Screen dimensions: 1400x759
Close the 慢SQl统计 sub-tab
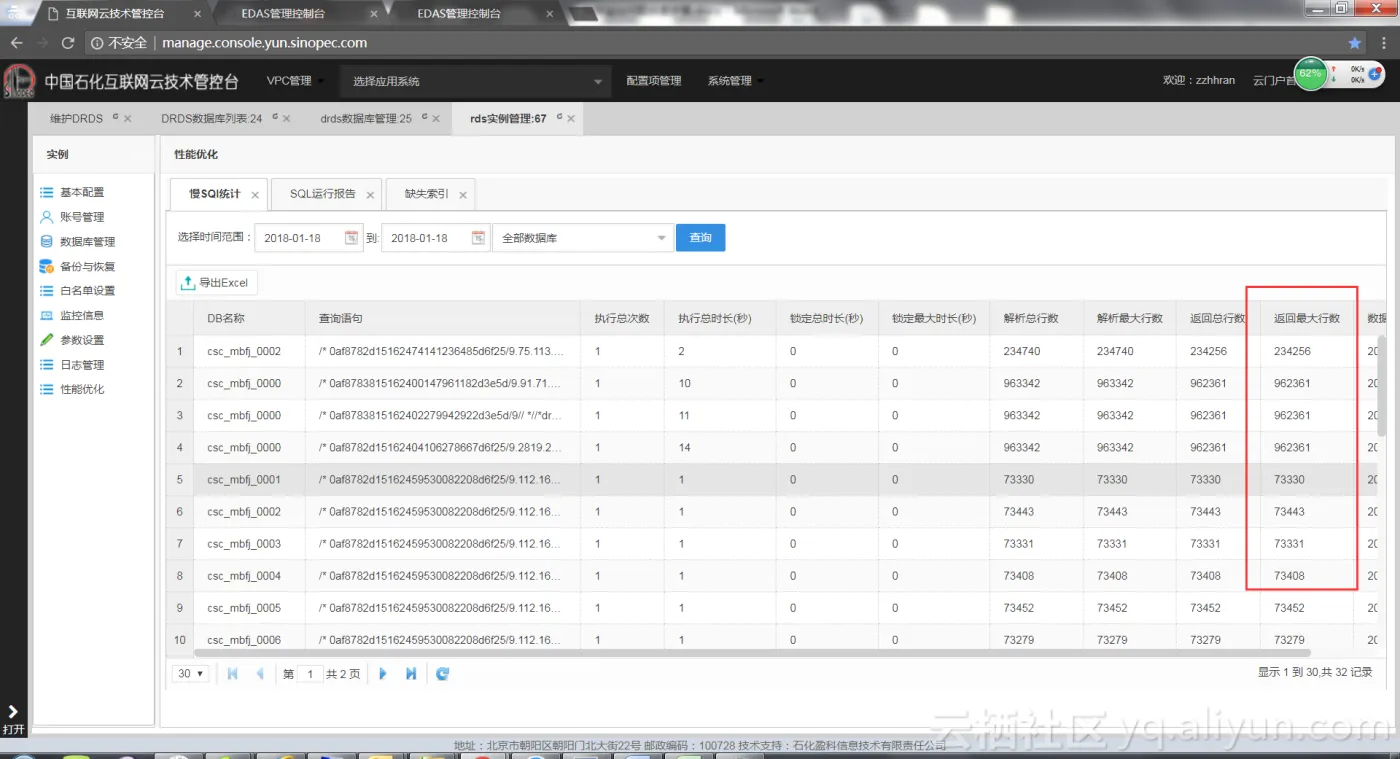click(x=255, y=195)
